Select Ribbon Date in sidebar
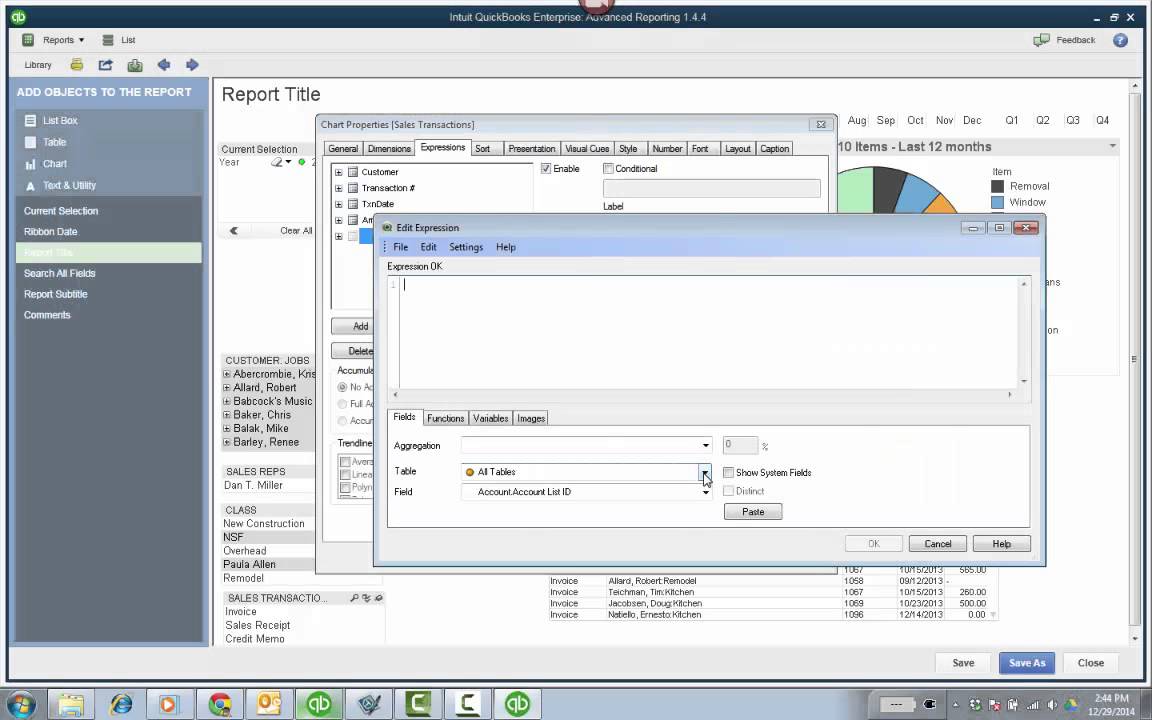 pyautogui.click(x=50, y=231)
